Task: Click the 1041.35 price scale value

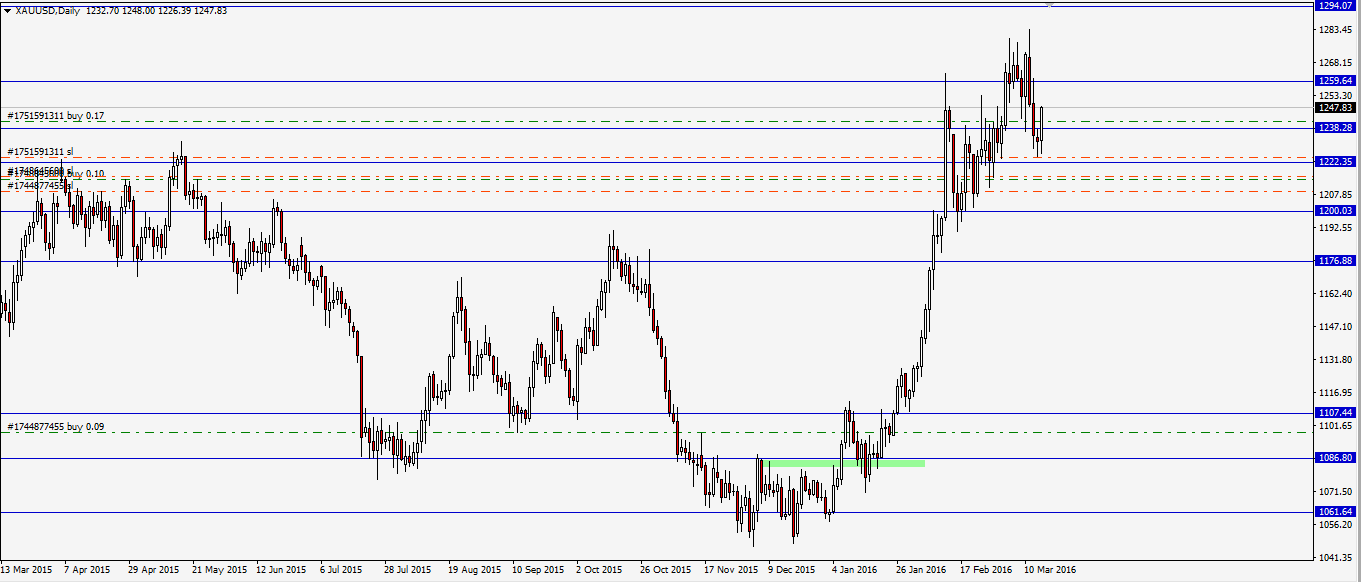Action: tap(1336, 558)
